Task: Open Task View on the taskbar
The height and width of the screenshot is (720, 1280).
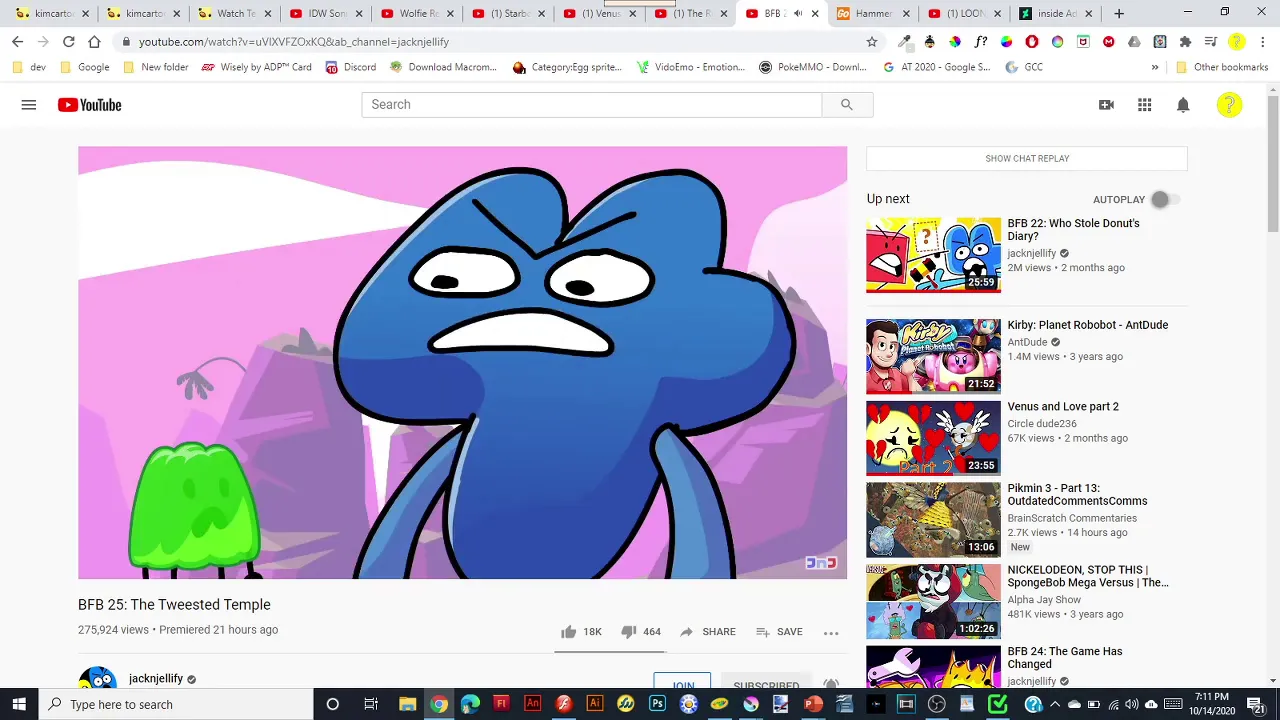Action: 371,704
